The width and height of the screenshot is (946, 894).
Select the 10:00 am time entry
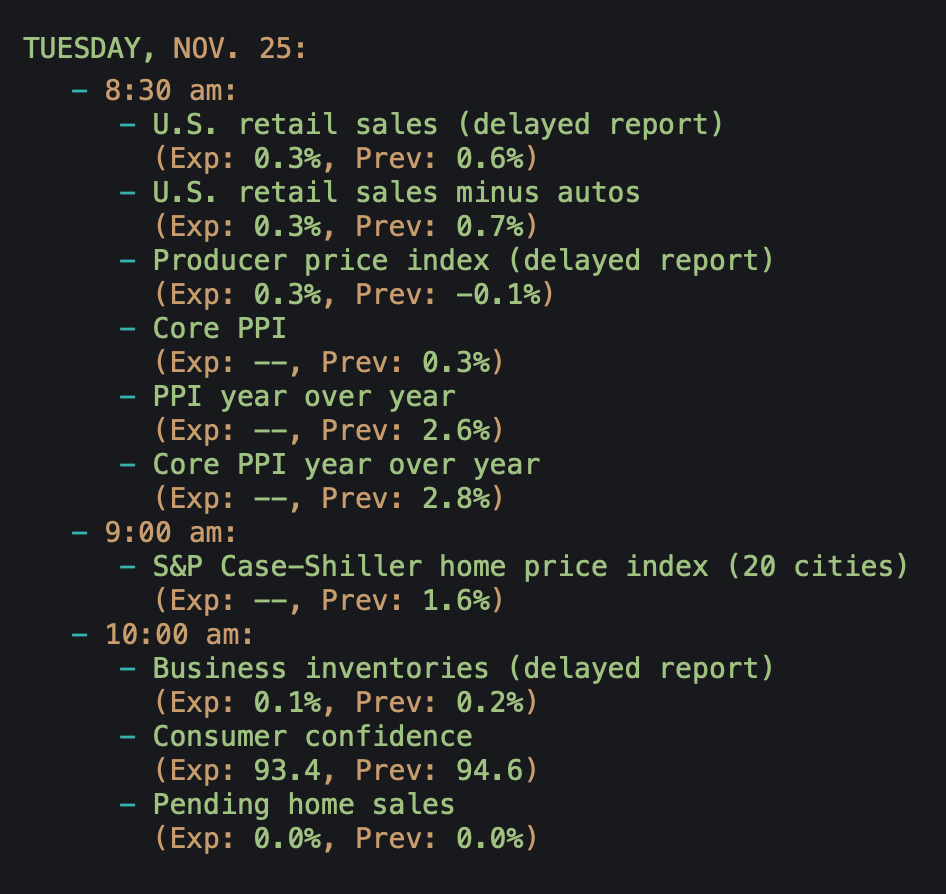[x=179, y=635]
